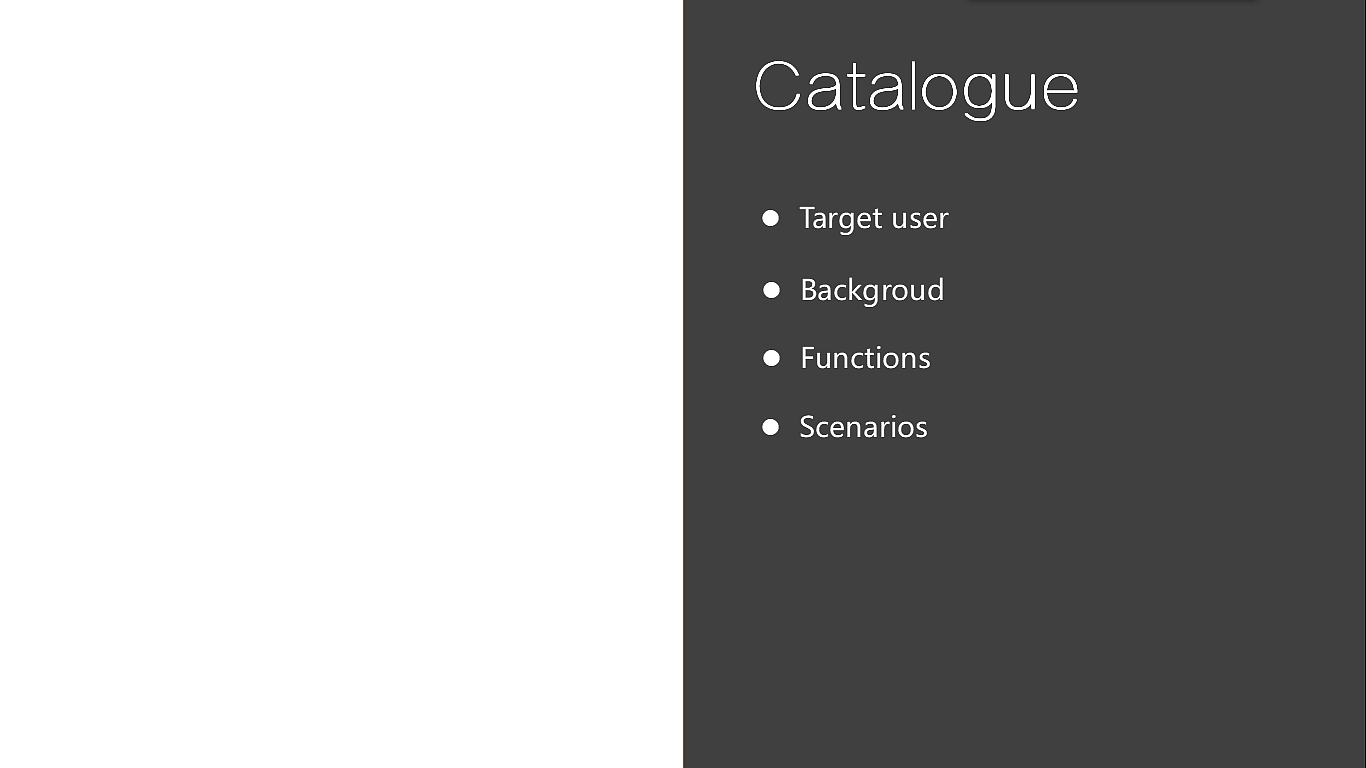Click the Scenarios catalogue entry
Screen dimensions: 1366x768
(863, 427)
